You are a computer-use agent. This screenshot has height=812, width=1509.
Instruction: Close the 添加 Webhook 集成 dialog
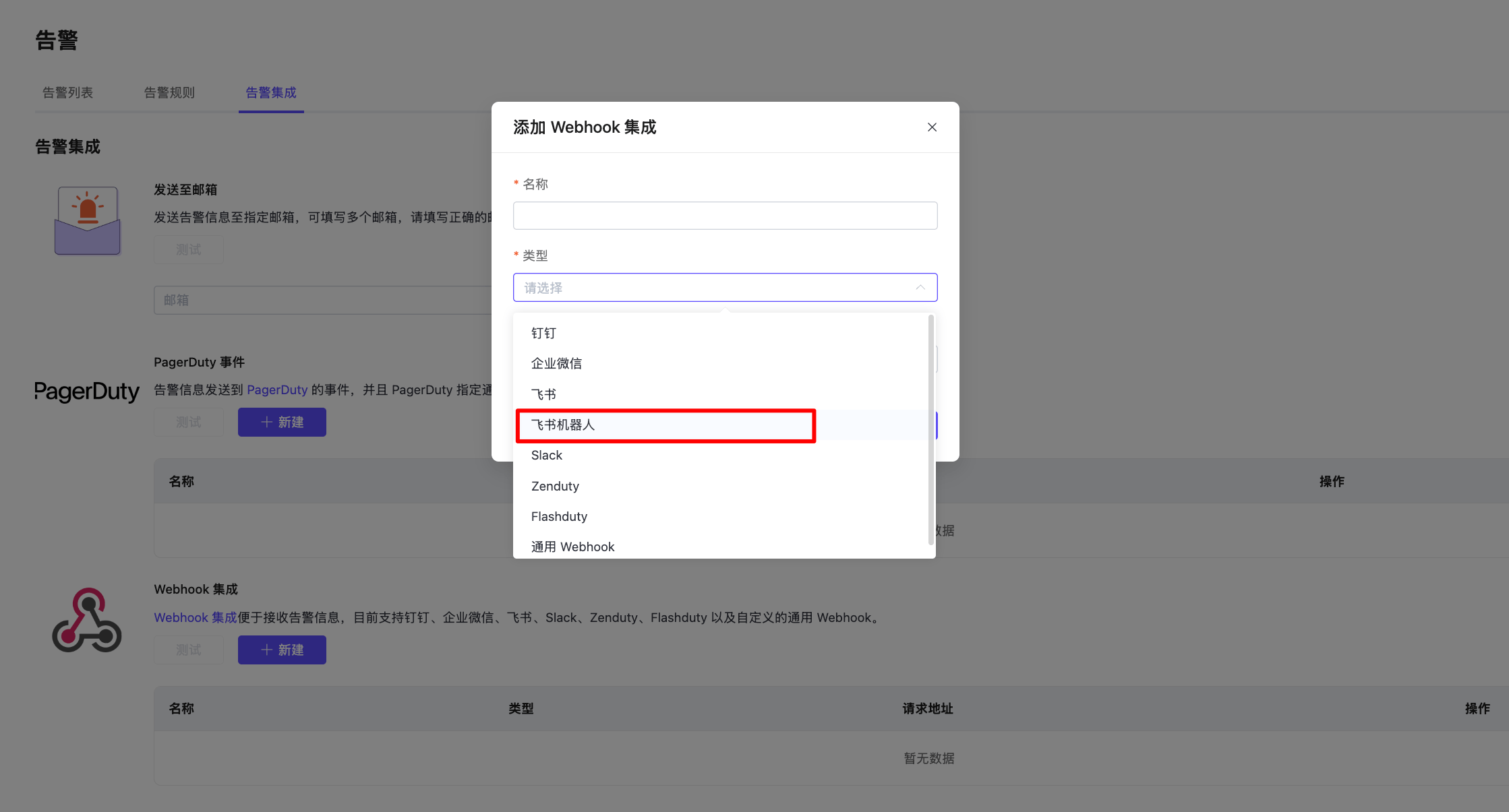pos(932,127)
